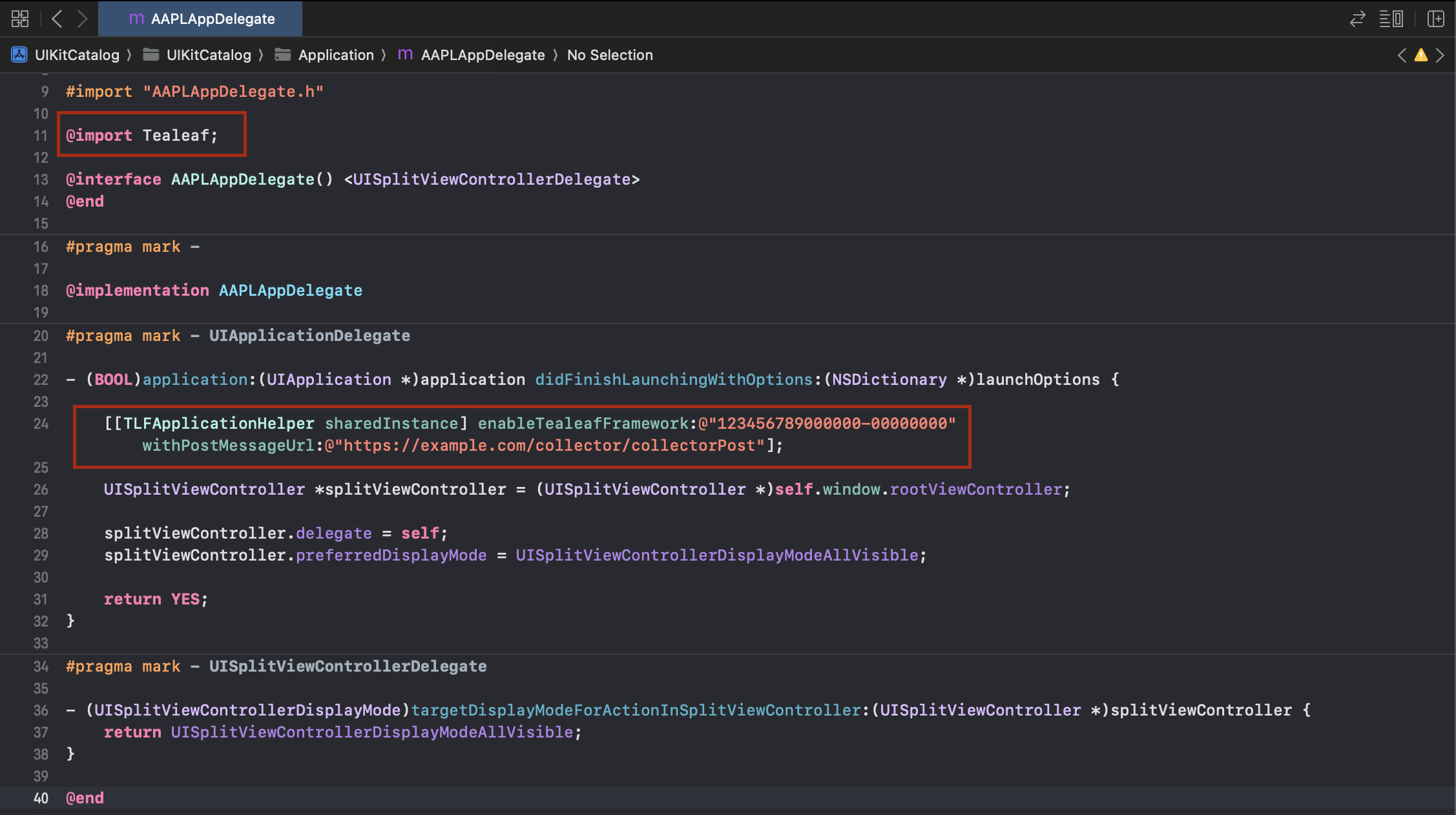Click the collectorPost URL string
Viewport: 1456px width, 815px height.
click(x=545, y=446)
